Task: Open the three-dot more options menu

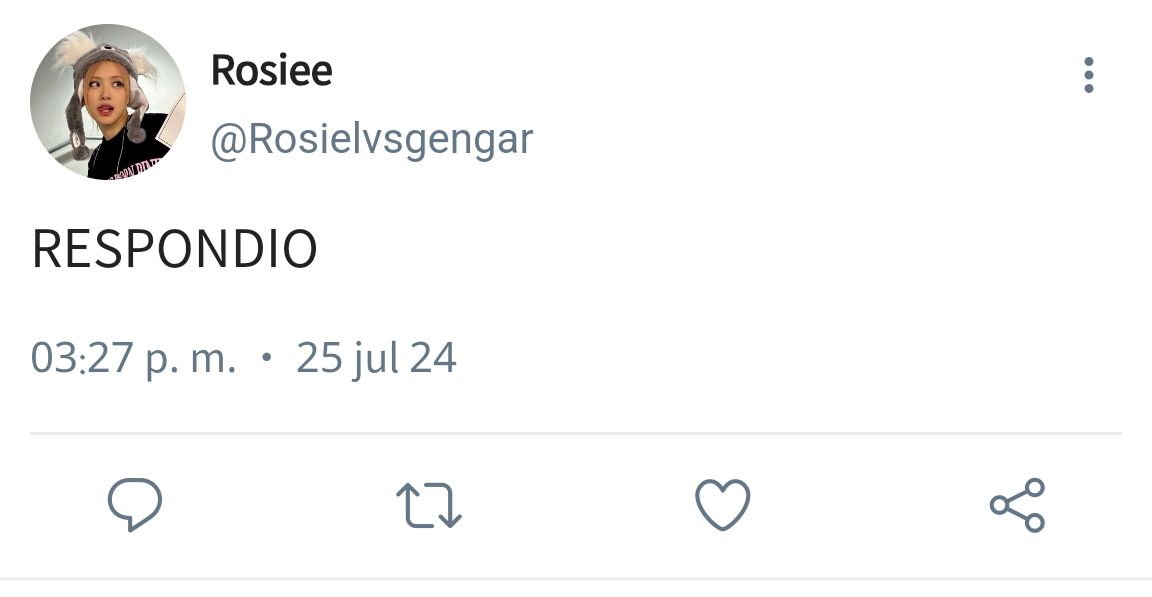Action: click(x=1089, y=75)
